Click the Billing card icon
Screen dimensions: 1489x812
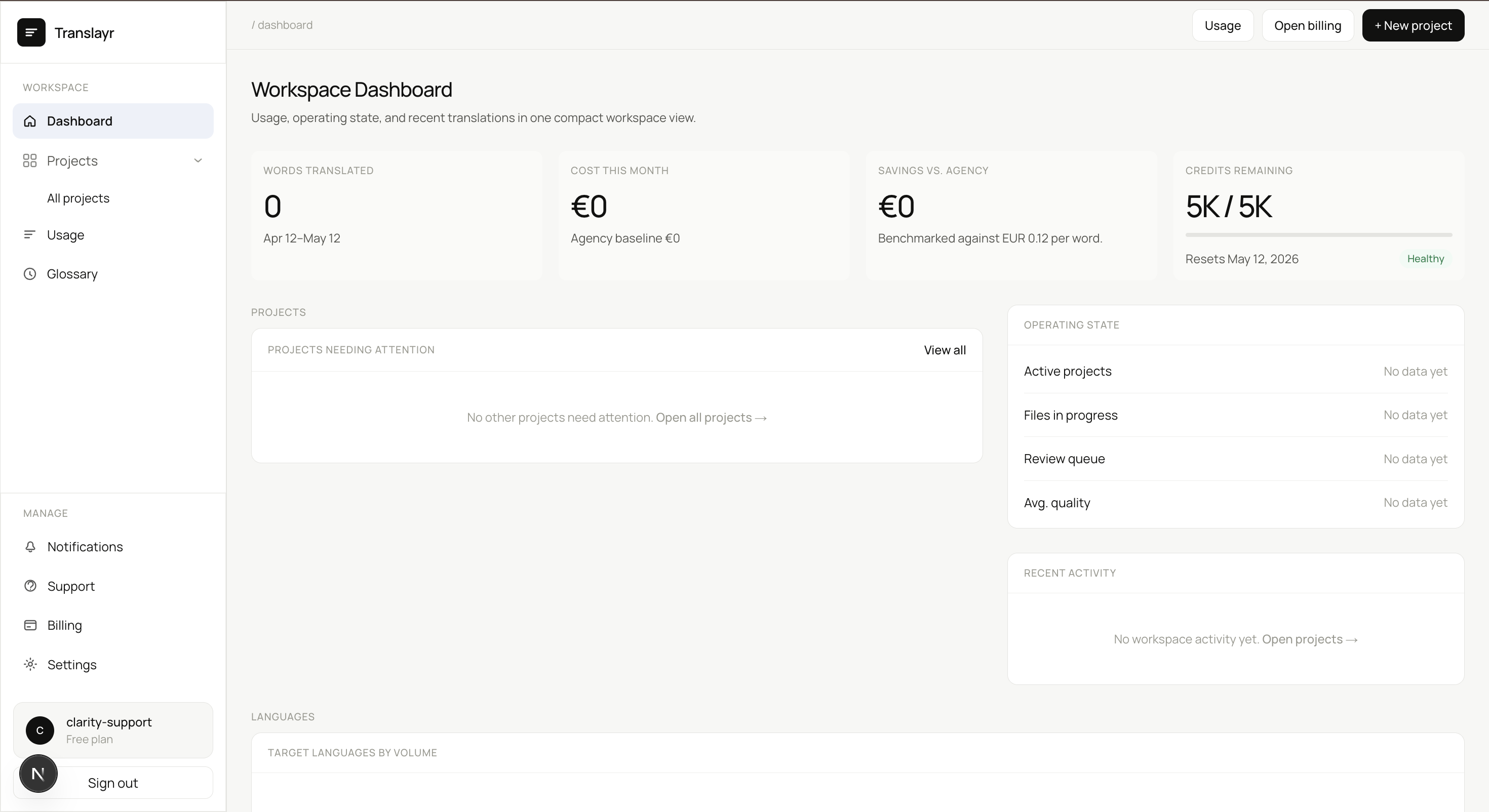(x=30, y=625)
